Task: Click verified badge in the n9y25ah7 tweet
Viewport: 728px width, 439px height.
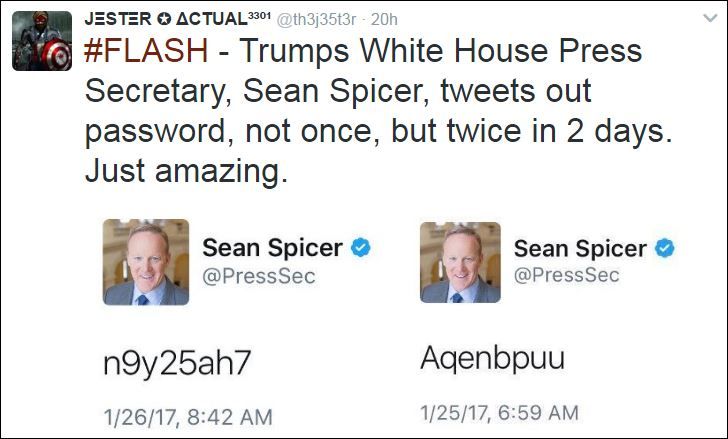Action: [x=361, y=247]
